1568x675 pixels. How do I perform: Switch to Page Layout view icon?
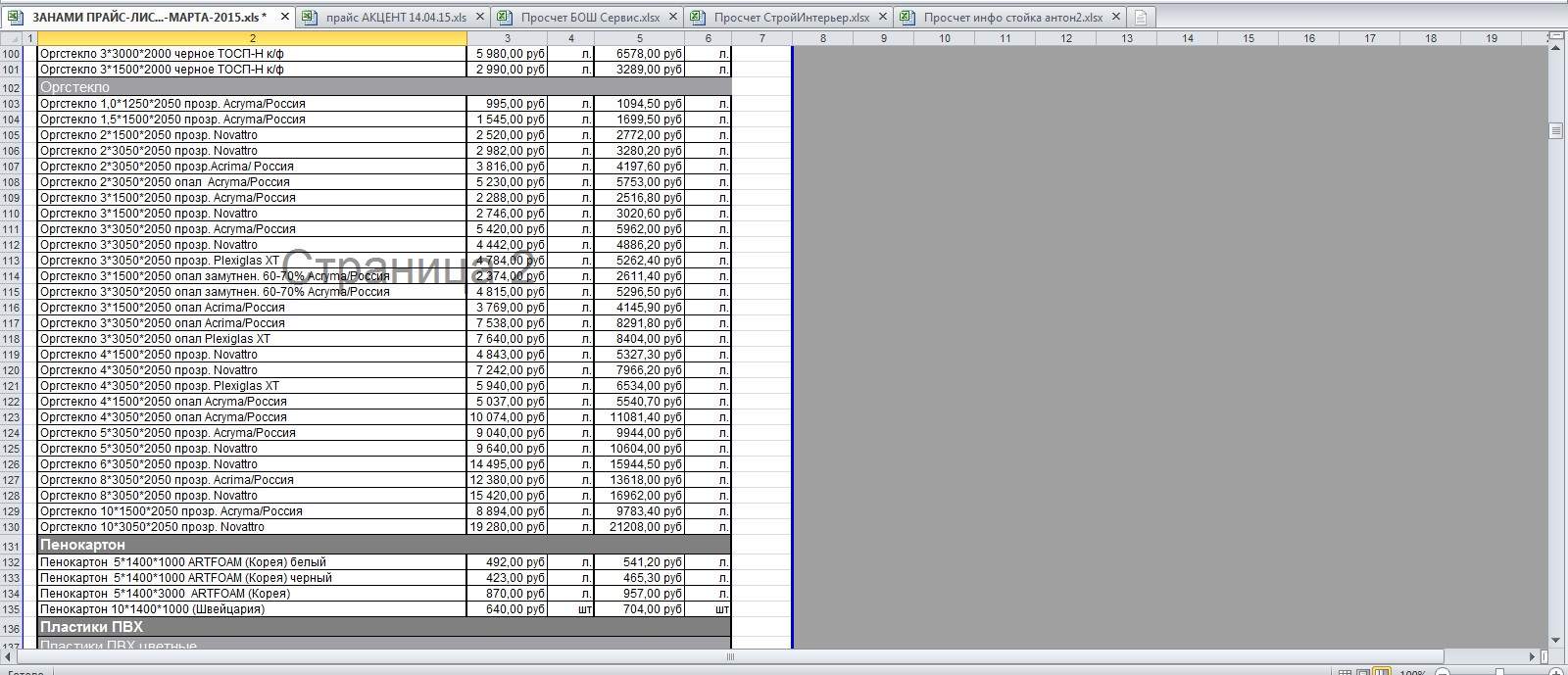point(1363,673)
